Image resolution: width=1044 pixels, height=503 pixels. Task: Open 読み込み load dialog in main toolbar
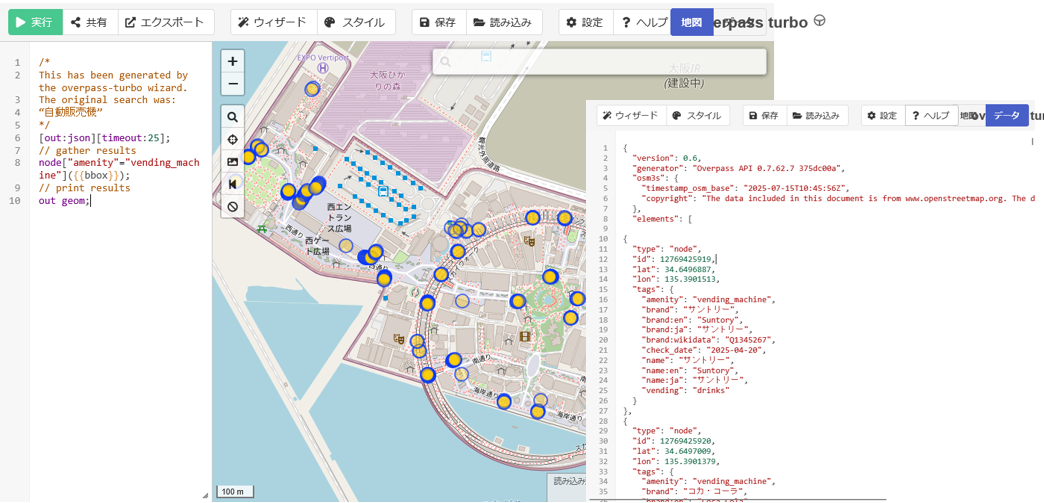pyautogui.click(x=503, y=22)
